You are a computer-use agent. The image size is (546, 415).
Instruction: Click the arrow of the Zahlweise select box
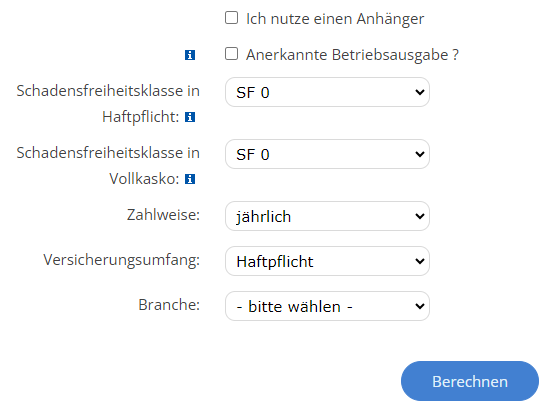tap(420, 217)
